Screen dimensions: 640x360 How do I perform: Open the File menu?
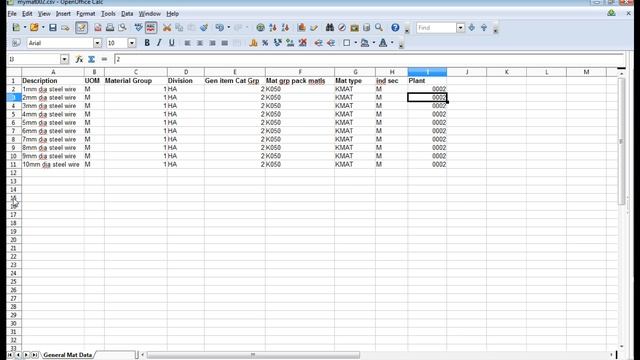coord(12,14)
